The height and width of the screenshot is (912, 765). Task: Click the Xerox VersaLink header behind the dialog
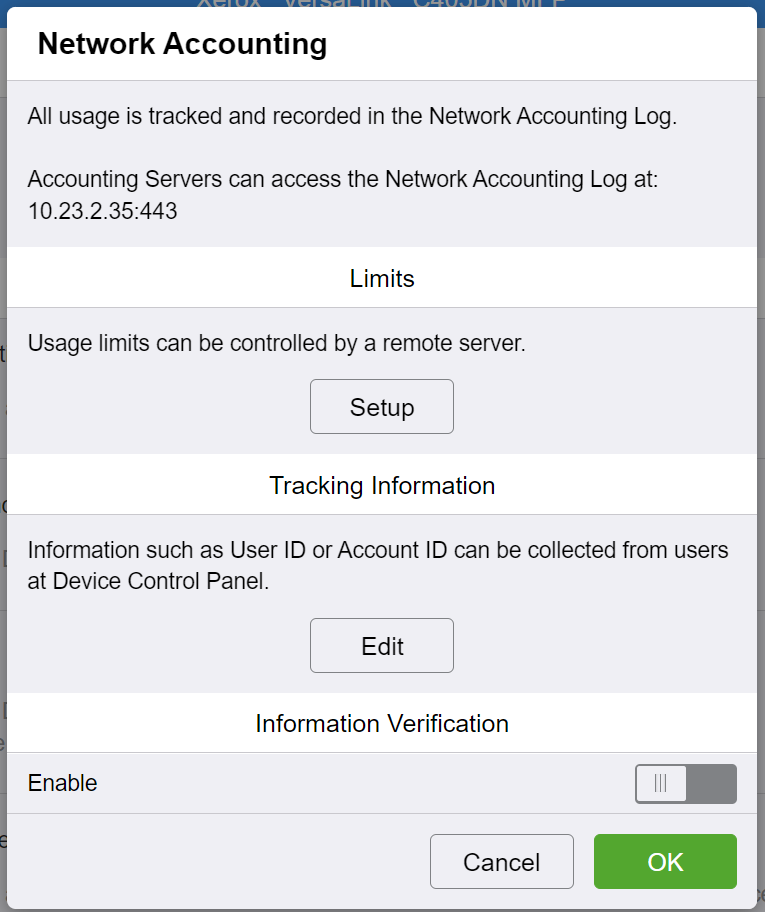(x=382, y=4)
